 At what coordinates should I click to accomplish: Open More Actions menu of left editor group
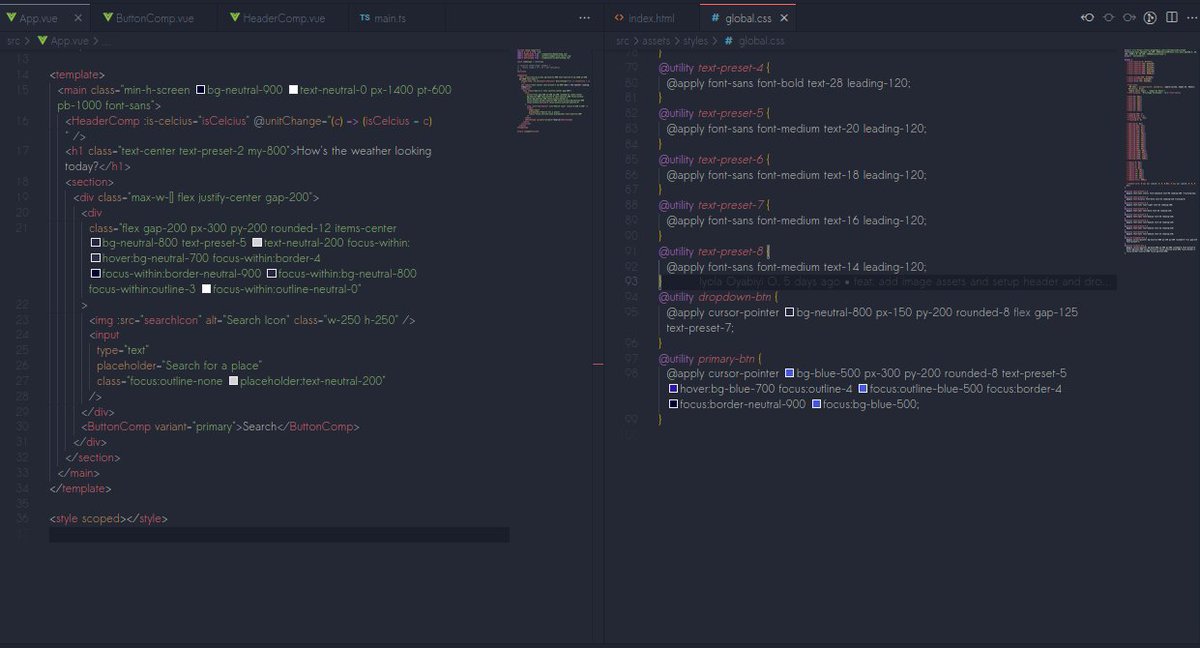(584, 18)
